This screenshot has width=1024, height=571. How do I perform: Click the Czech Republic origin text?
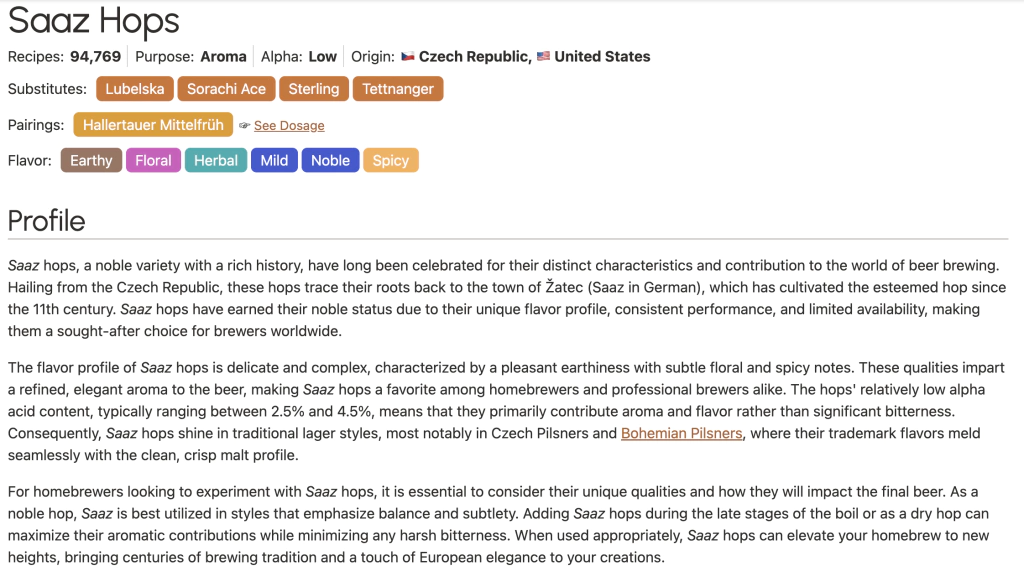(x=475, y=57)
